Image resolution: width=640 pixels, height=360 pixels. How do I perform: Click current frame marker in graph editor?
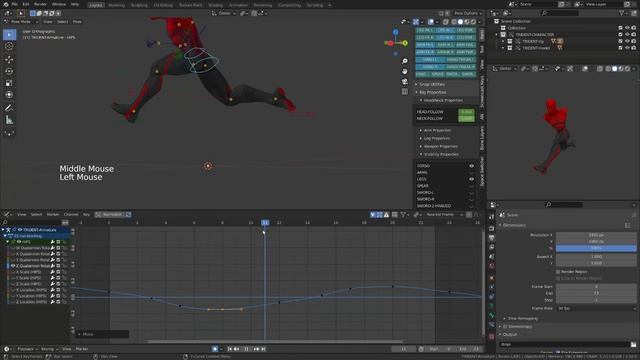tap(265, 222)
